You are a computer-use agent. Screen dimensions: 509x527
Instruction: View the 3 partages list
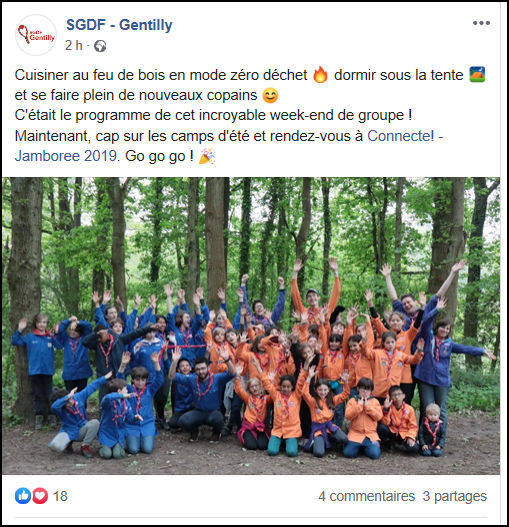455,496
